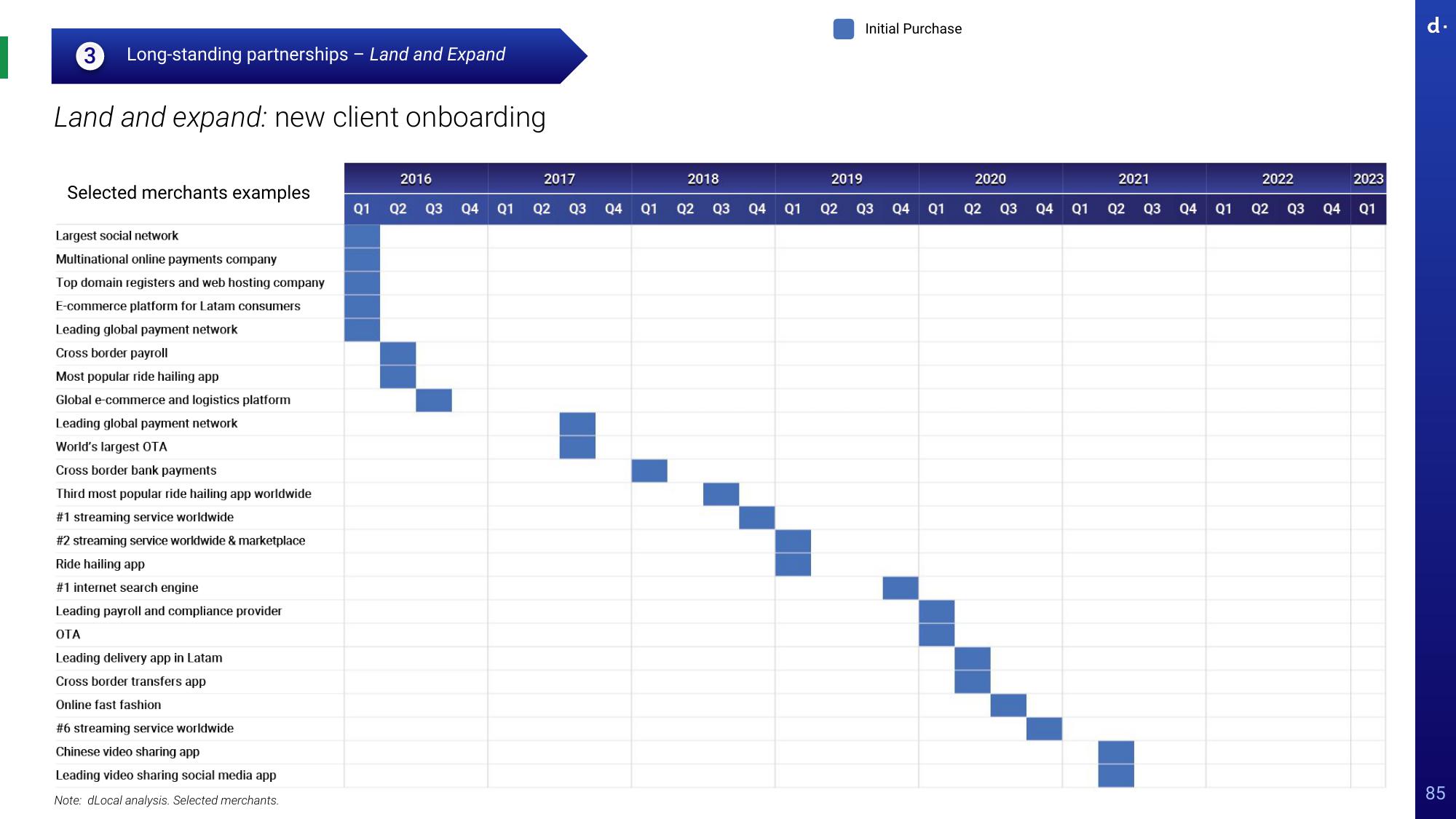Click the 2021 Q2 Chinese video sharing bar

[1115, 751]
